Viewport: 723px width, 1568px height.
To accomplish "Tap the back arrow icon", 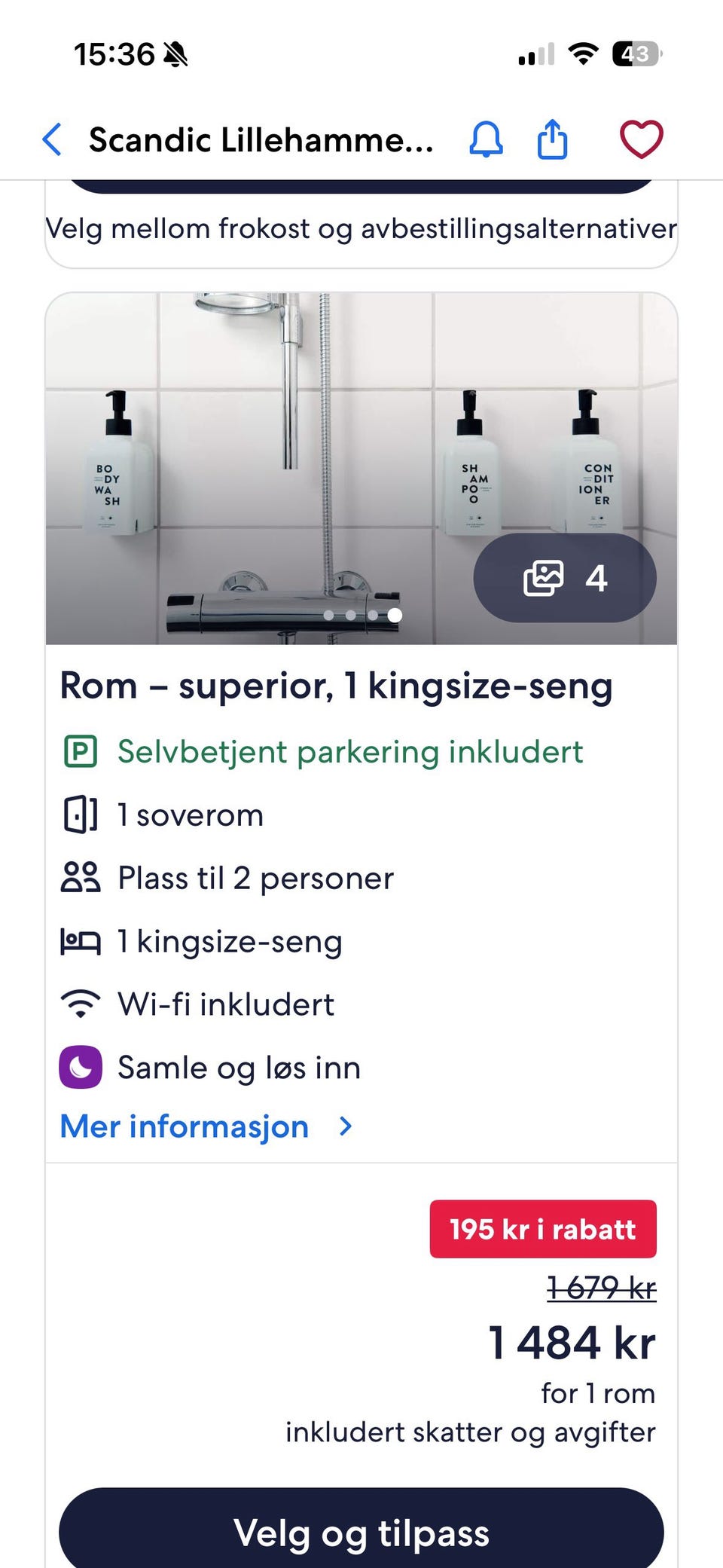I will tap(52, 139).
